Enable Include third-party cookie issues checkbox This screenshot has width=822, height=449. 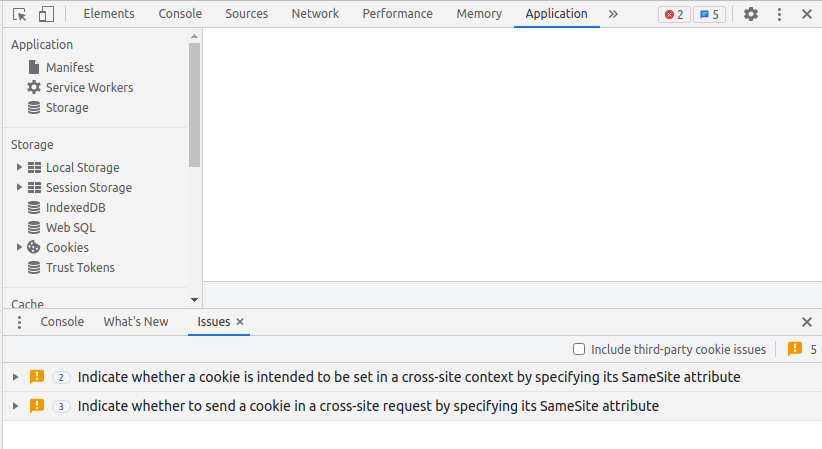click(579, 349)
